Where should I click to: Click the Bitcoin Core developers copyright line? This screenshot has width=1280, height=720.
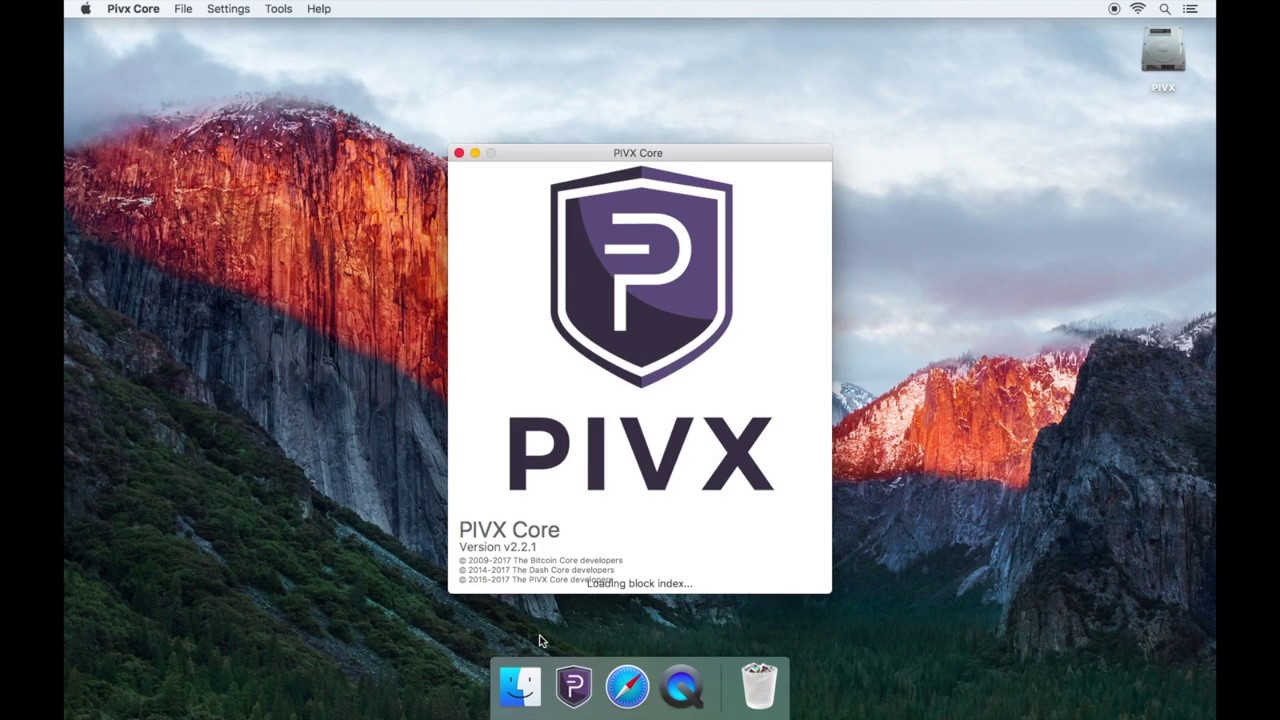[541, 561]
